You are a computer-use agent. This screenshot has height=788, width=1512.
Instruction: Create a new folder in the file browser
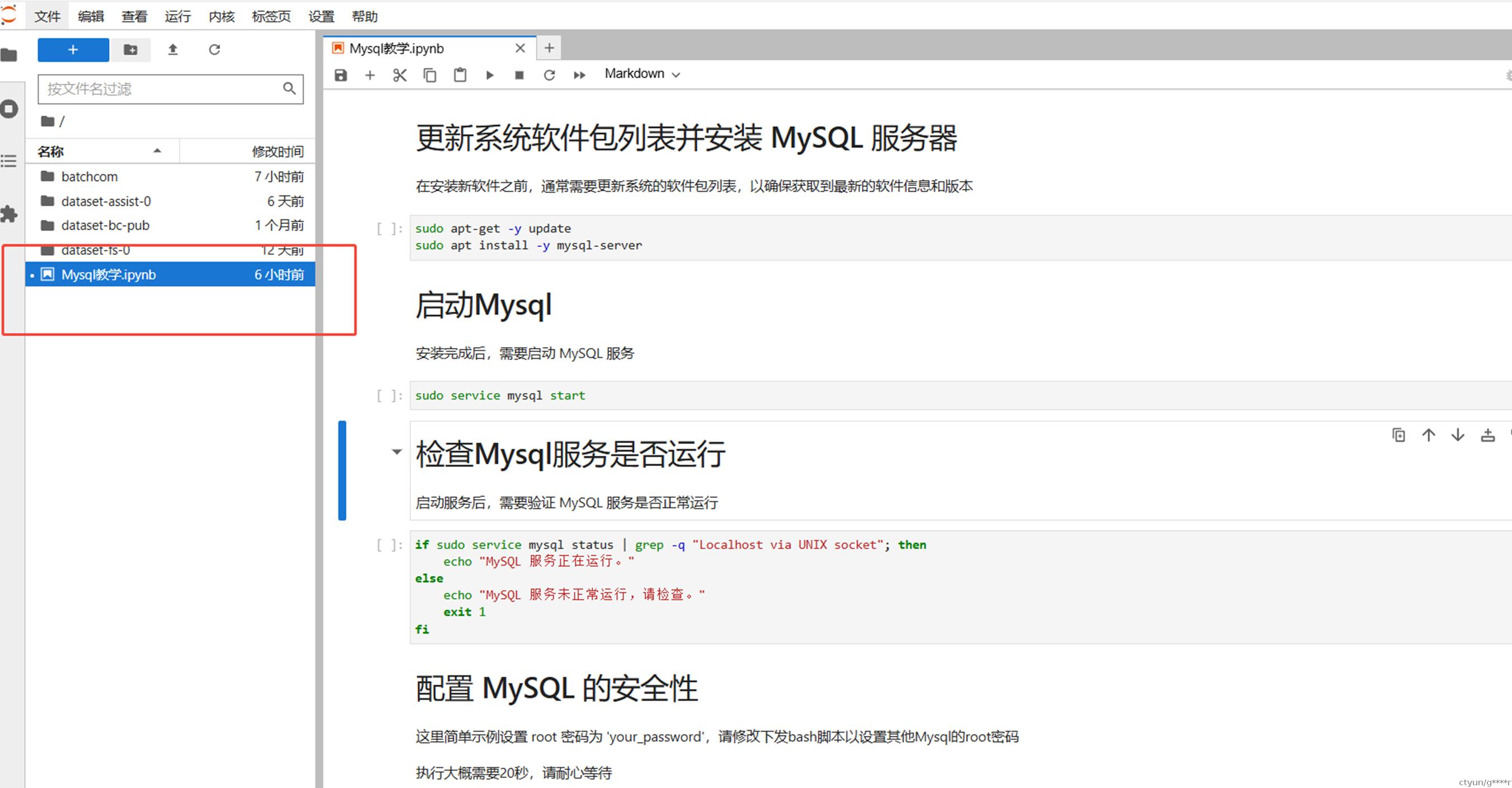pos(130,50)
